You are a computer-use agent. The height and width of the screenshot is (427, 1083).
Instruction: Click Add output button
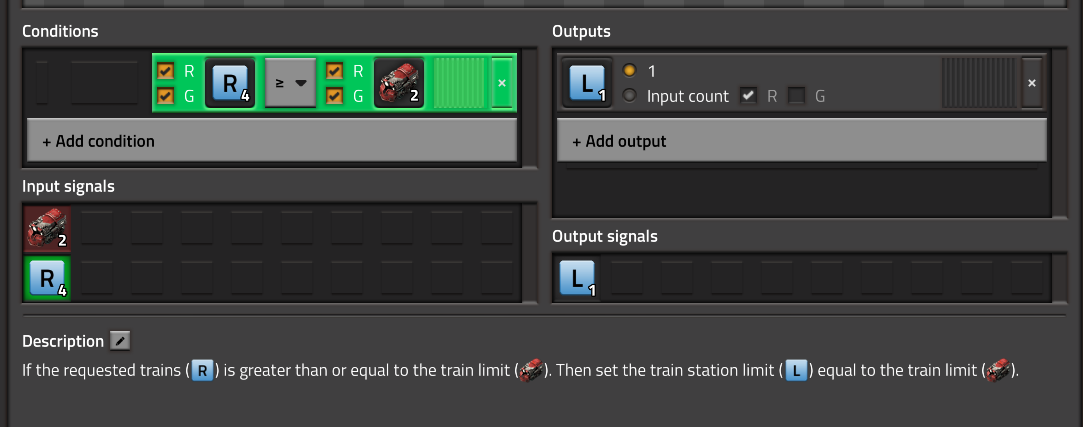tap(801, 141)
